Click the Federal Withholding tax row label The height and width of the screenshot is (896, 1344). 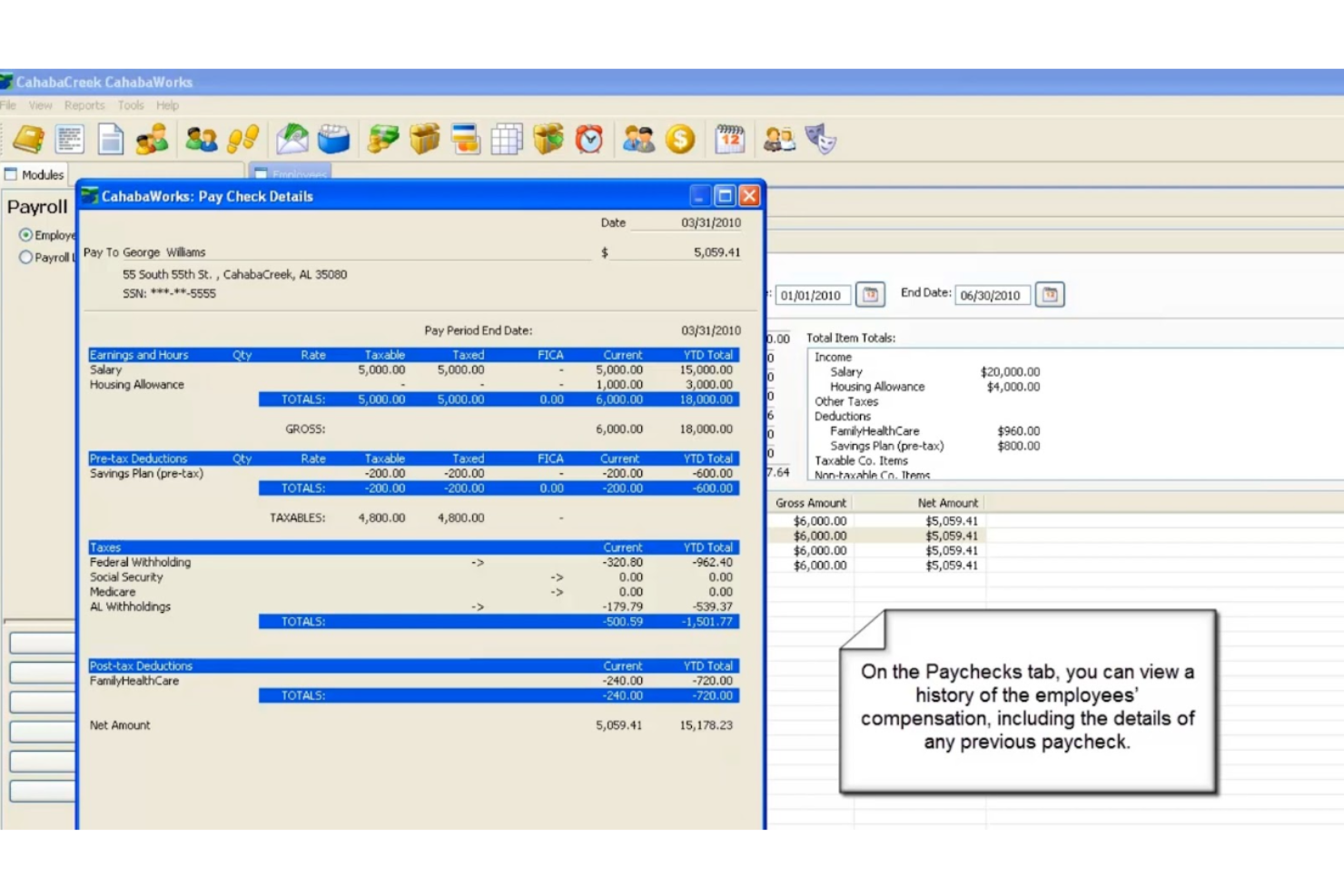(x=140, y=562)
